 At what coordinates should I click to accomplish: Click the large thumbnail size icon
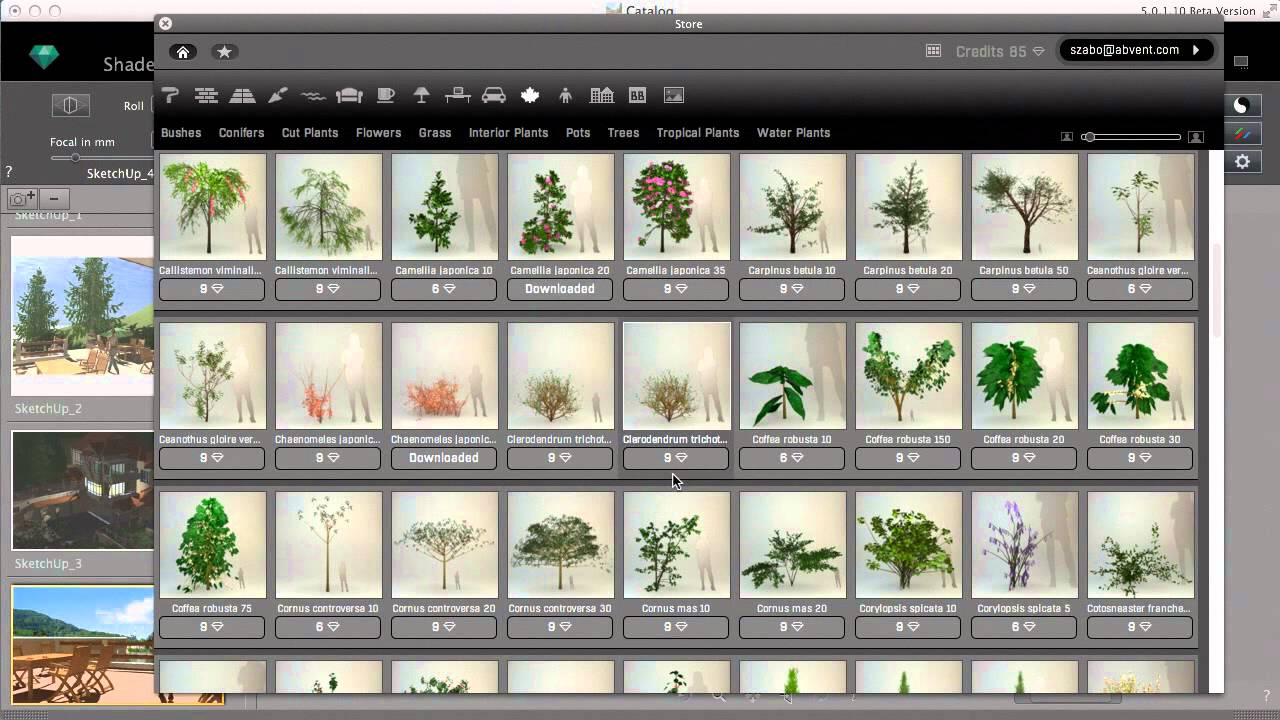pos(1196,137)
